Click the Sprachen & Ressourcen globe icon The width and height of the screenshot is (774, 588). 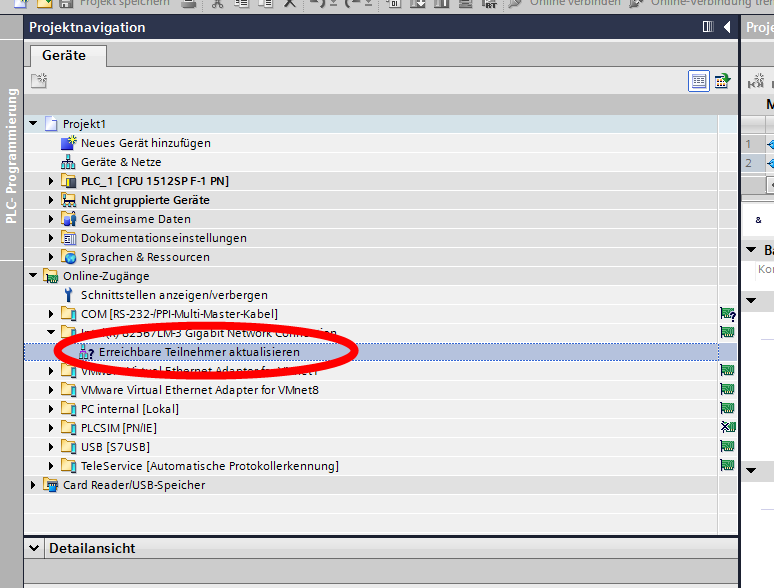point(69,257)
